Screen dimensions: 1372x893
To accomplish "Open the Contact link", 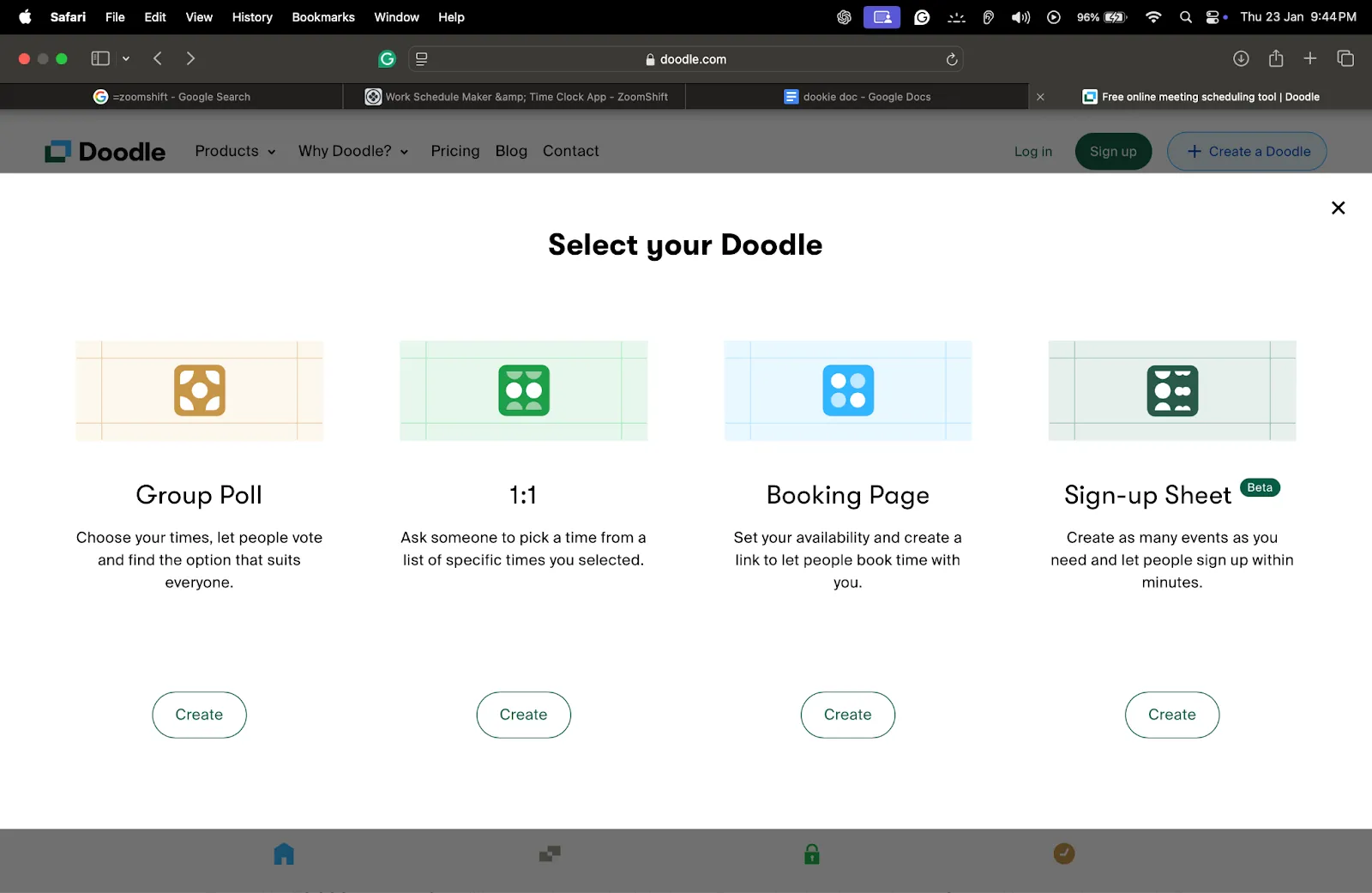I will pos(571,151).
